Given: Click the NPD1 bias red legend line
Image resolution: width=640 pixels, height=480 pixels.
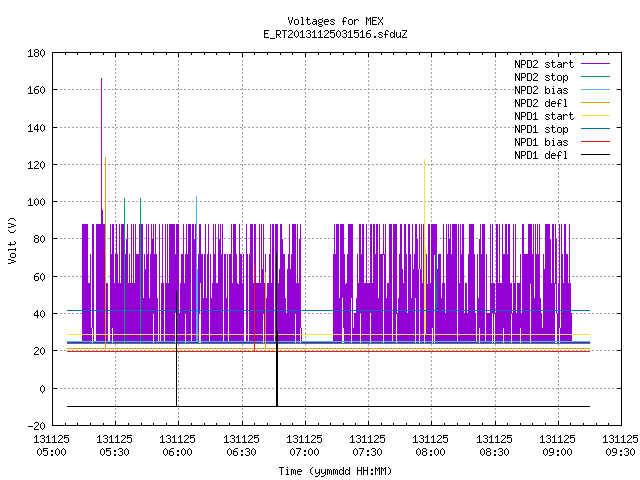Looking at the screenshot, I should [x=595, y=142].
